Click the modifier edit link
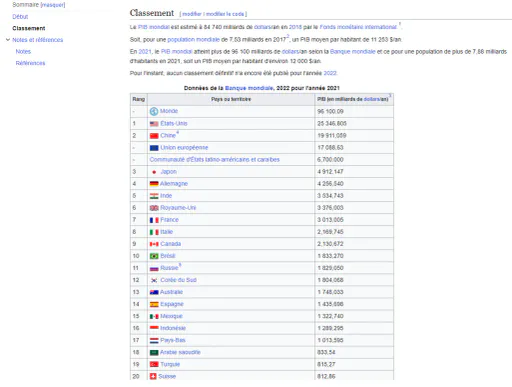 click(192, 14)
